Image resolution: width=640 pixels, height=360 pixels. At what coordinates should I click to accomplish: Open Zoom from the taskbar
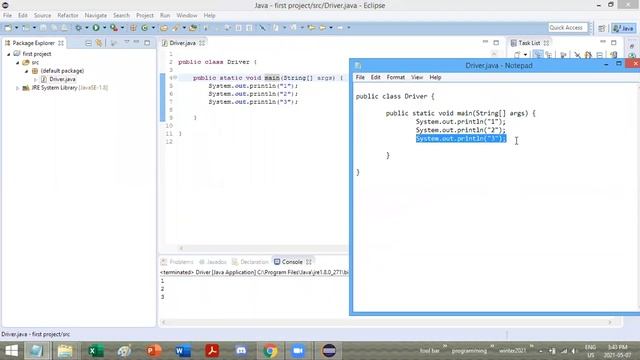tap(298, 351)
